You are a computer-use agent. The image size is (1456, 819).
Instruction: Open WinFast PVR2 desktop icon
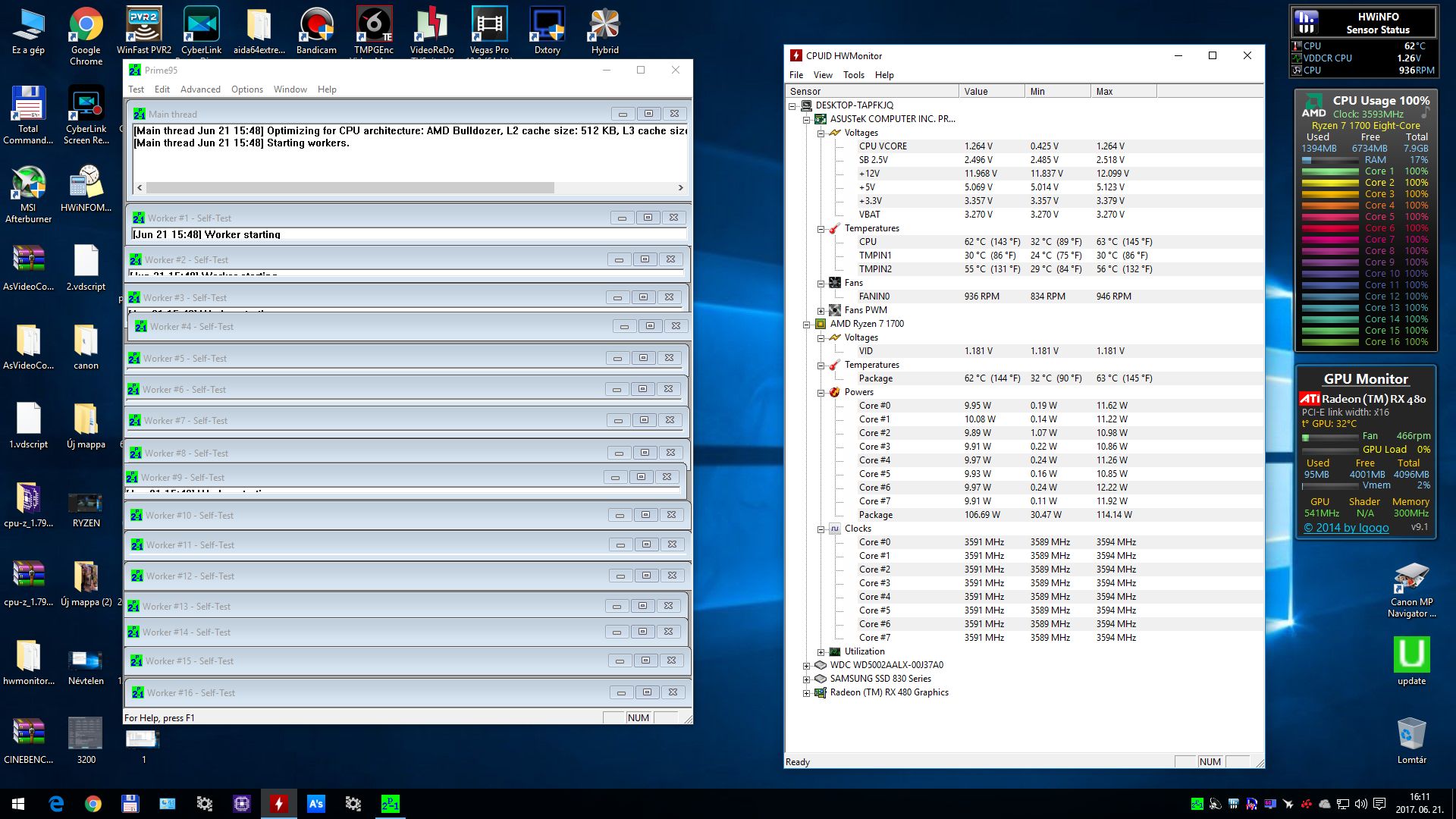(143, 32)
